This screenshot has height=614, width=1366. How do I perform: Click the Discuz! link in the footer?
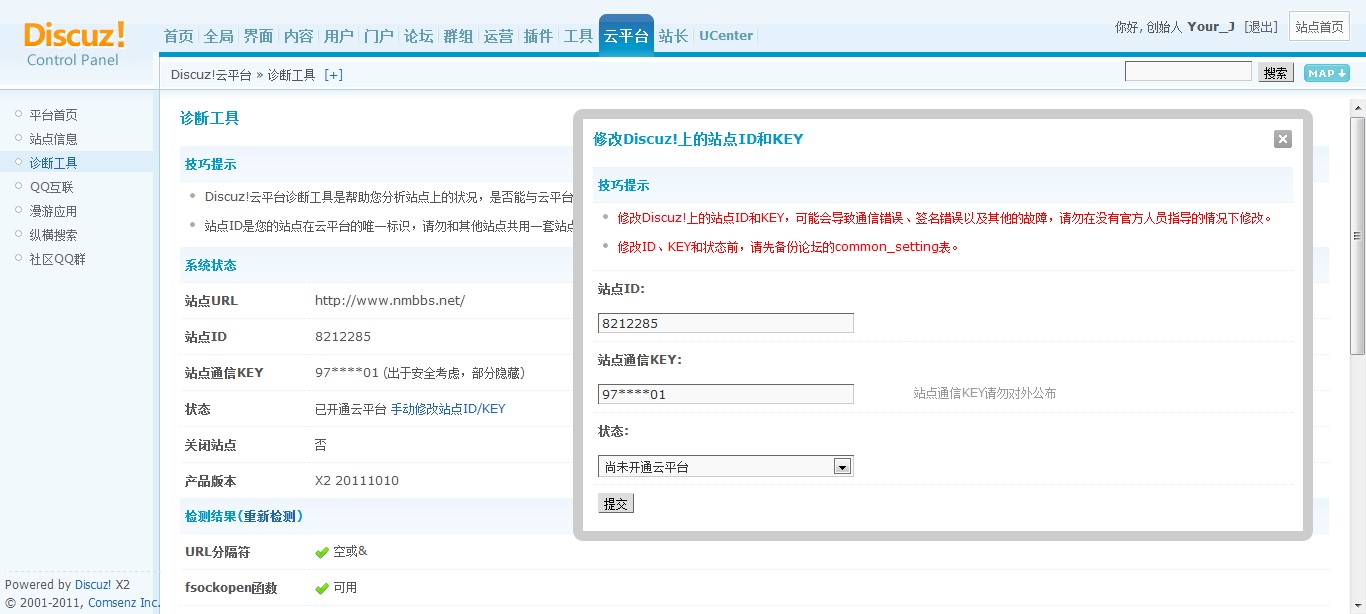tap(93, 585)
